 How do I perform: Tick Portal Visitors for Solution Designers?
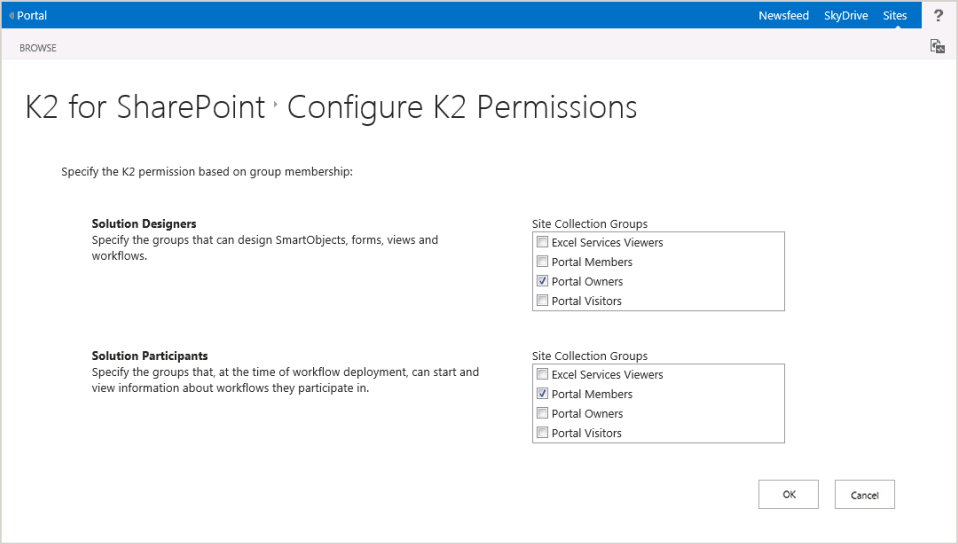[542, 301]
